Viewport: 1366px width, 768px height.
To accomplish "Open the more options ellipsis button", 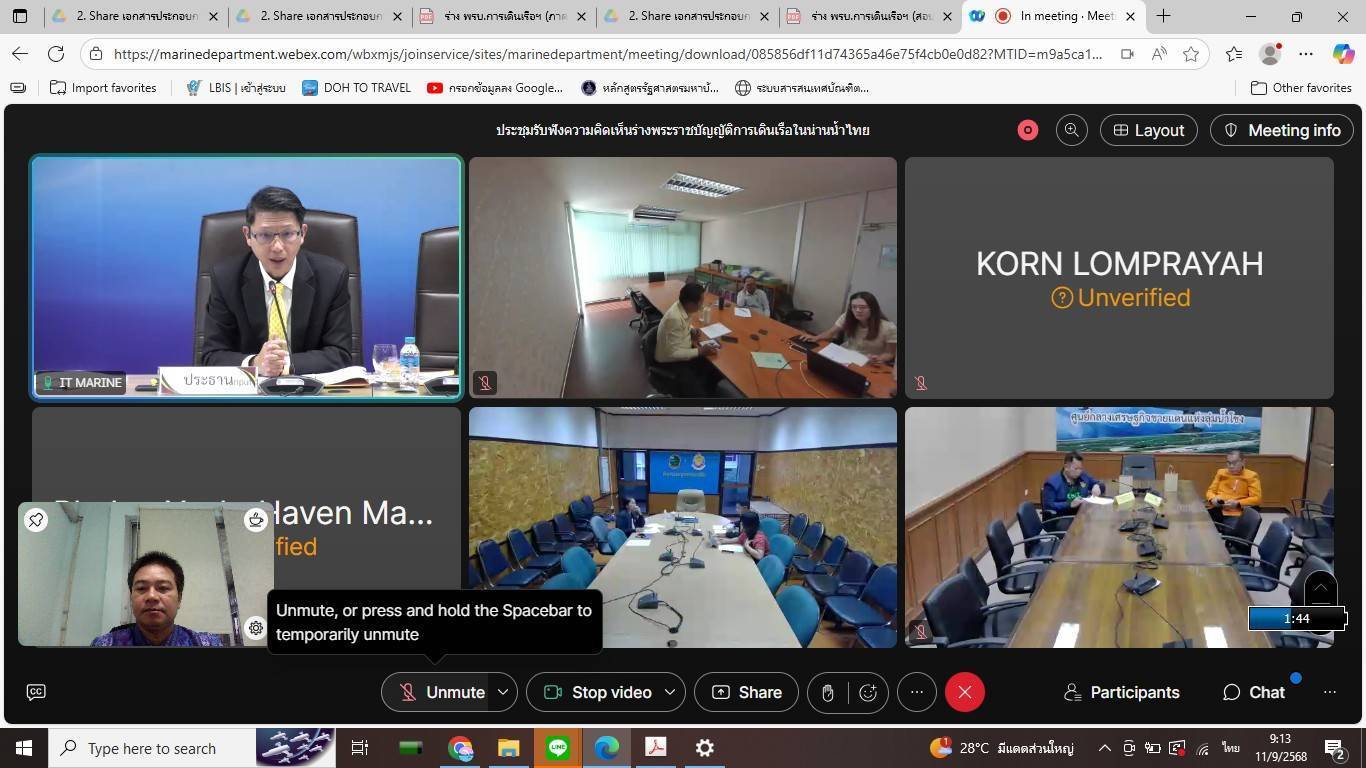I will point(916,692).
